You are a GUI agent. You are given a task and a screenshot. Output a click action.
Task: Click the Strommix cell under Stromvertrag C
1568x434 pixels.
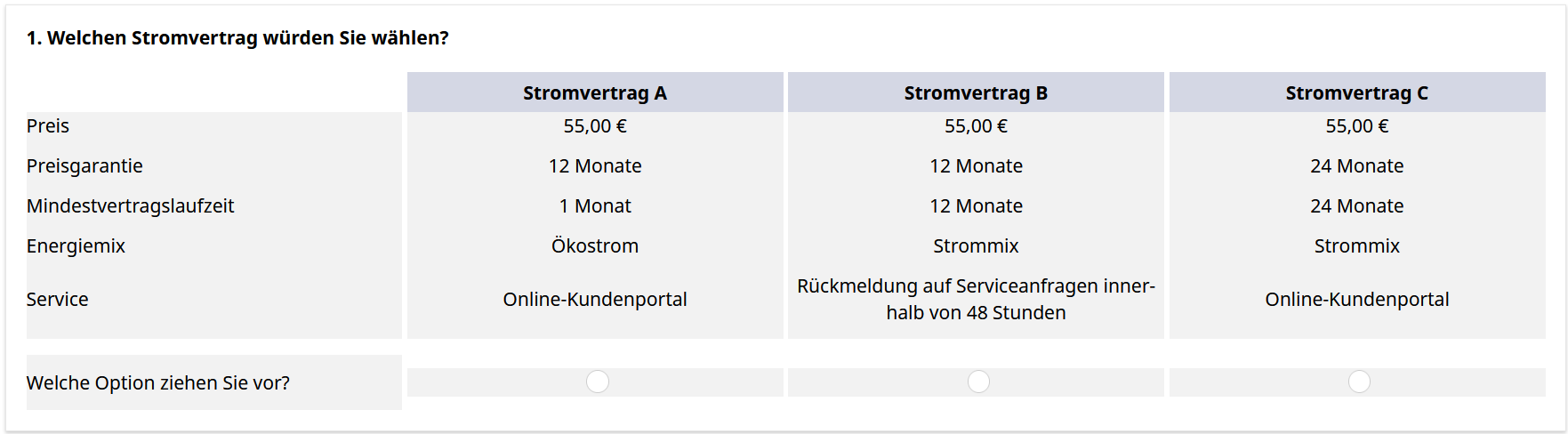click(1356, 246)
